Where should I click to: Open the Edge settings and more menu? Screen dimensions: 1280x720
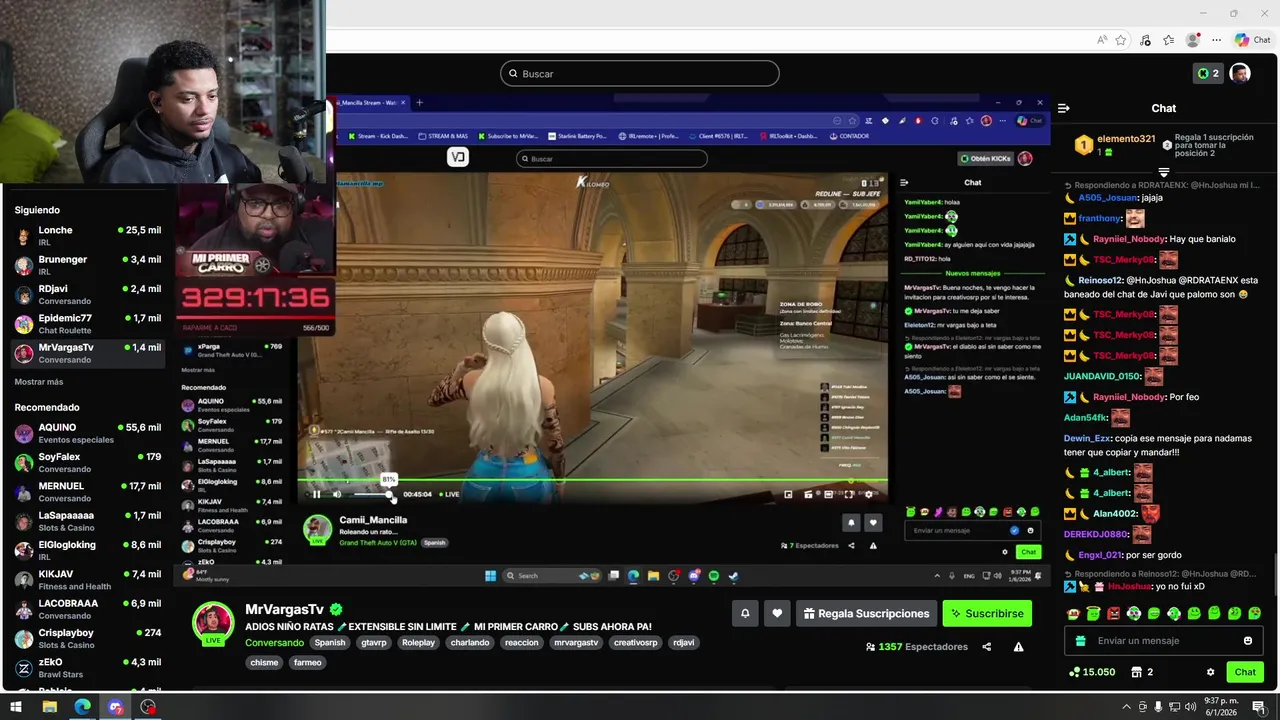[1217, 40]
